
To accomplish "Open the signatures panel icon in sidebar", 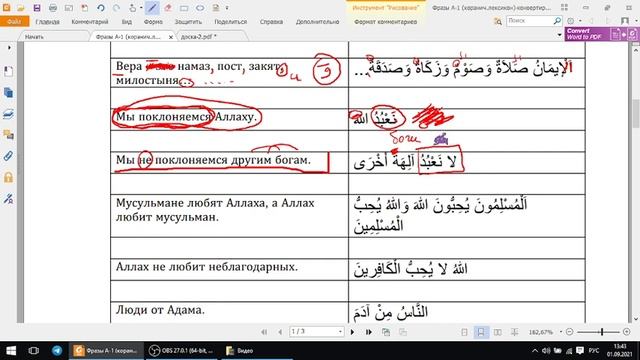I will point(8,199).
